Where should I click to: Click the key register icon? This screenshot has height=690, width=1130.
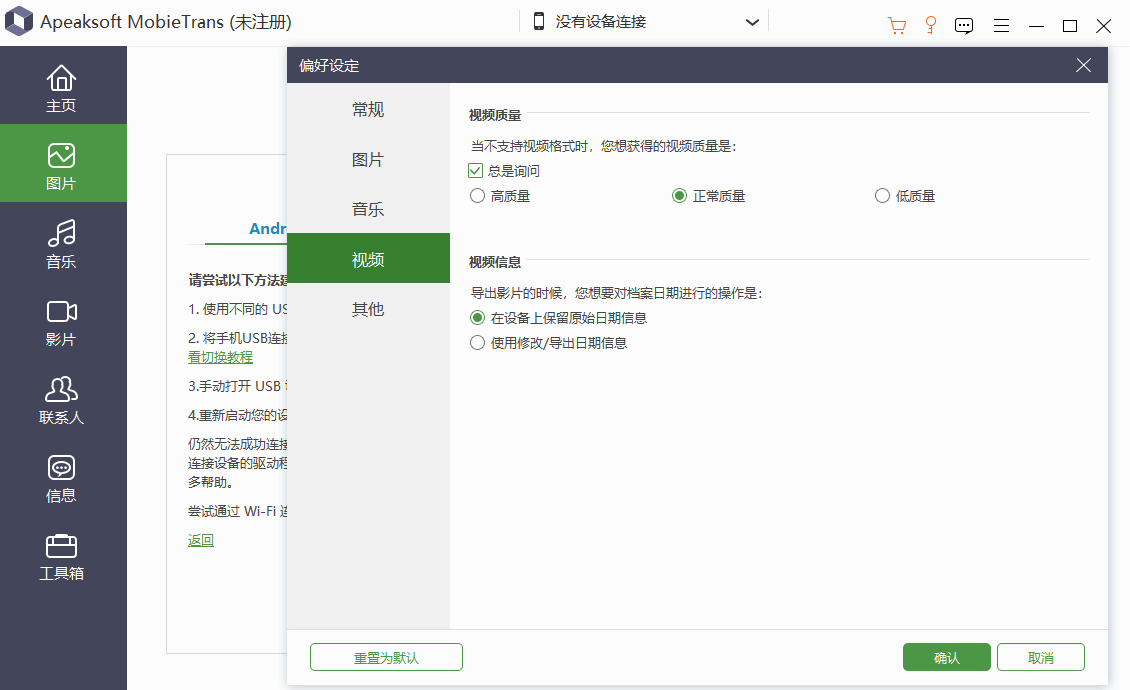tap(930, 25)
